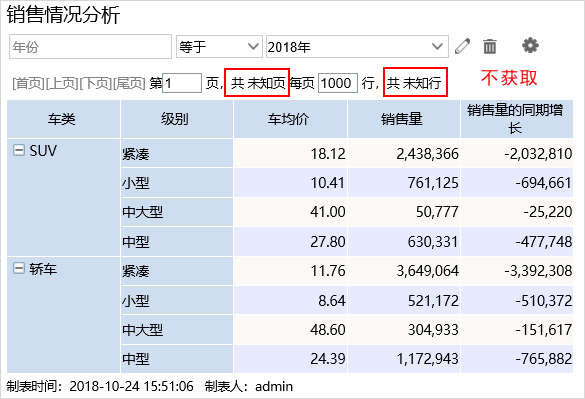Delete filter with trash can icon
Viewport: 585px width, 399px height.
(490, 47)
